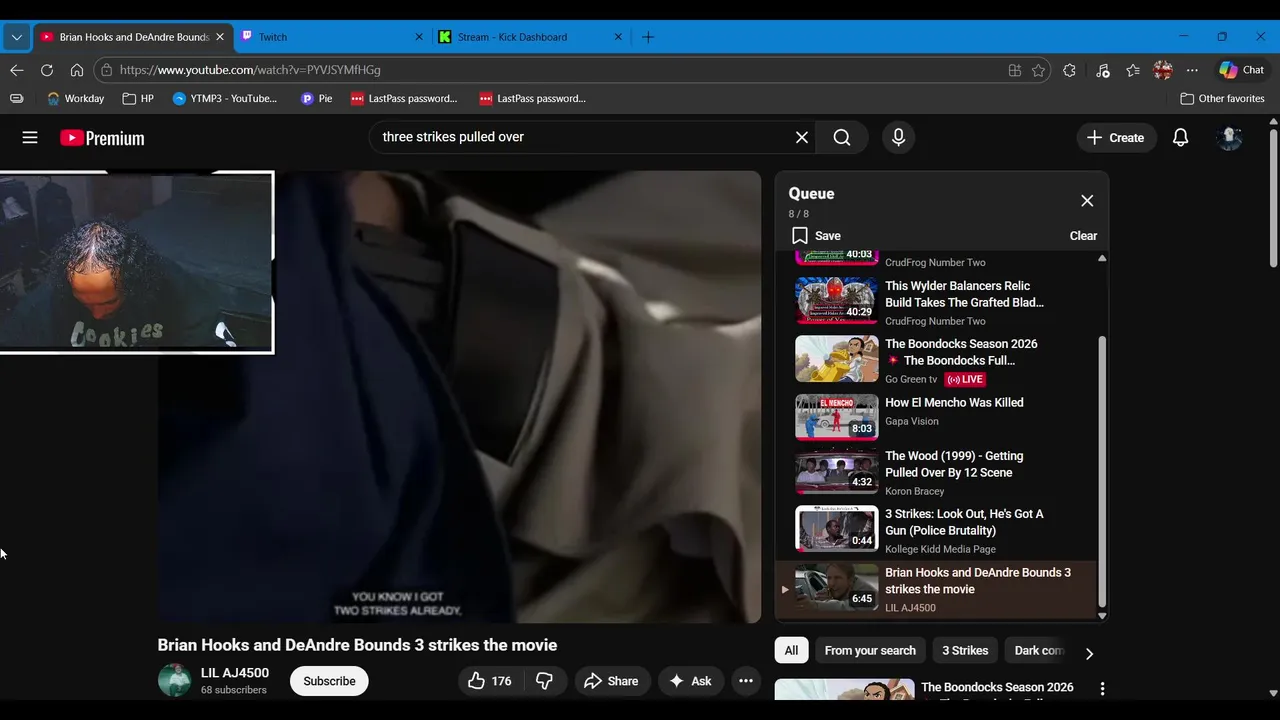Go back with browser back arrow
1280x720 pixels.
[x=17, y=70]
